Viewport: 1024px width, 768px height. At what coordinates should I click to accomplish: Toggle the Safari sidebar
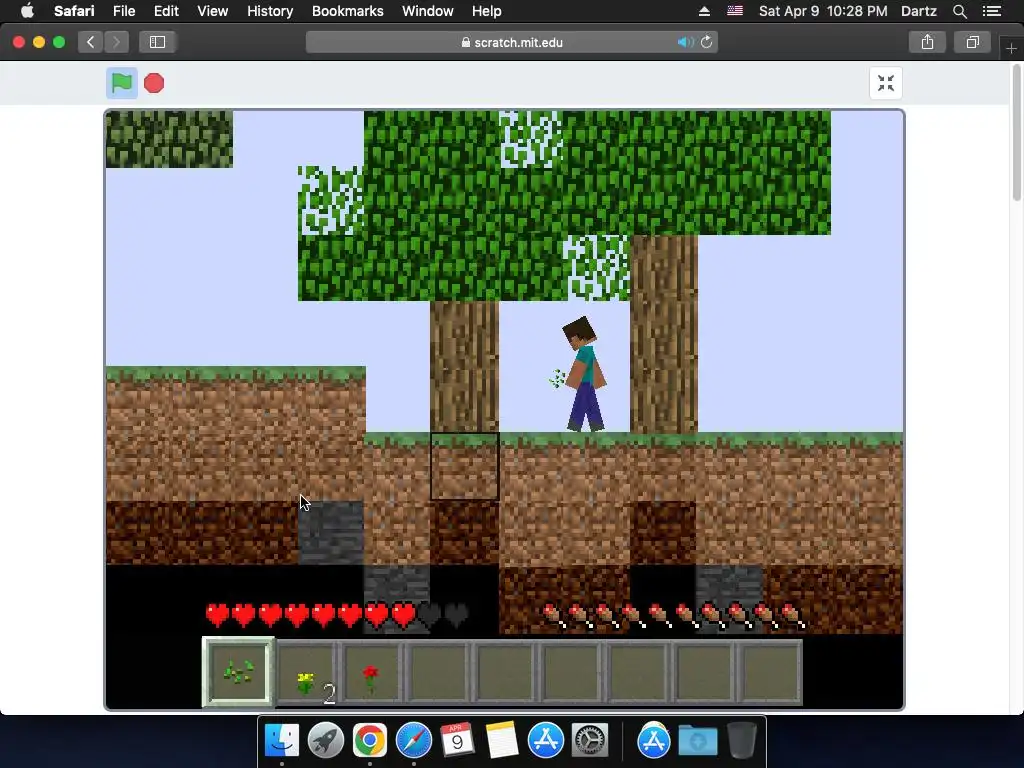157,42
